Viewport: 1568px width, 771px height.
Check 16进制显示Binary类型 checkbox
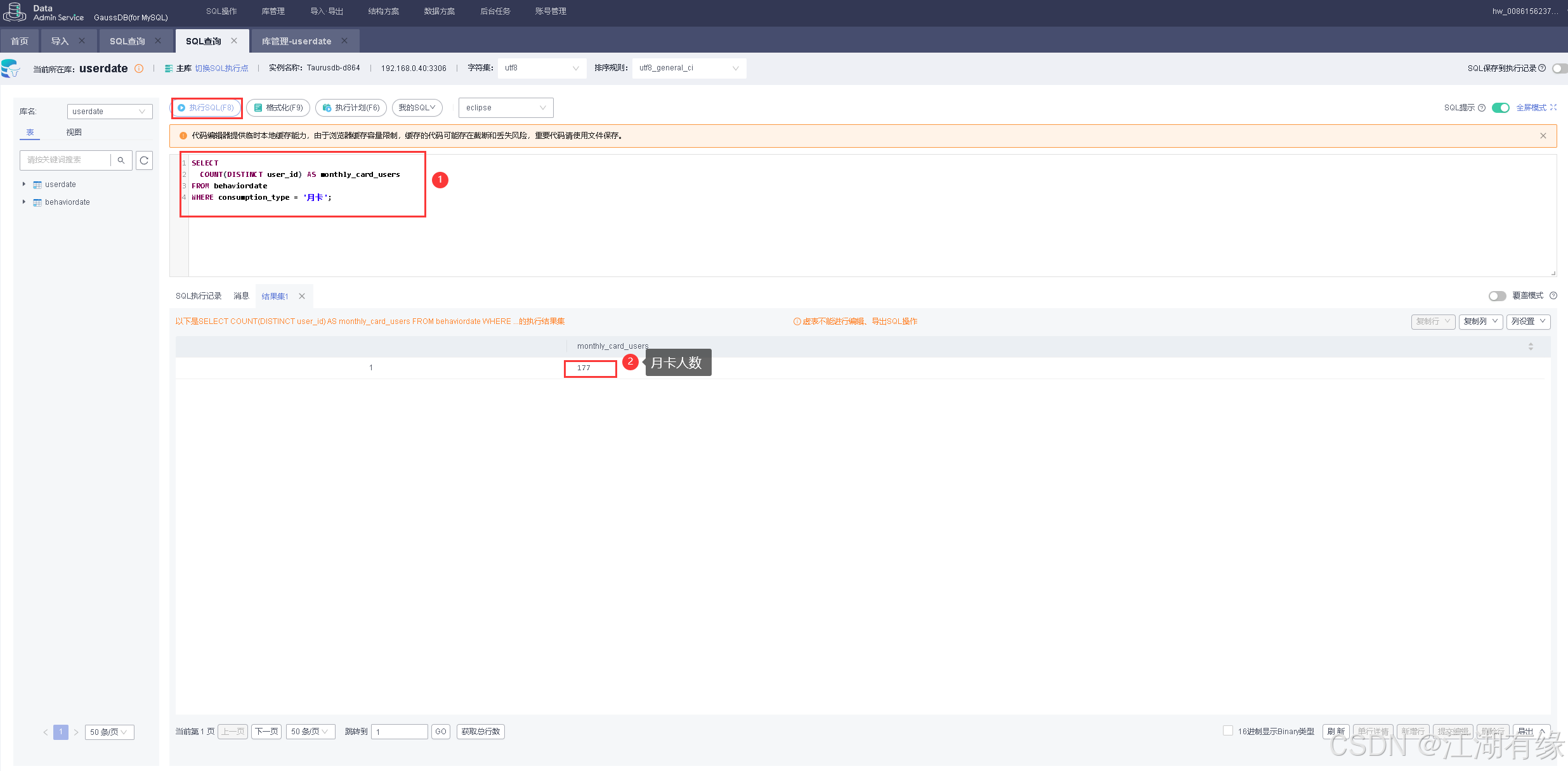point(1228,730)
